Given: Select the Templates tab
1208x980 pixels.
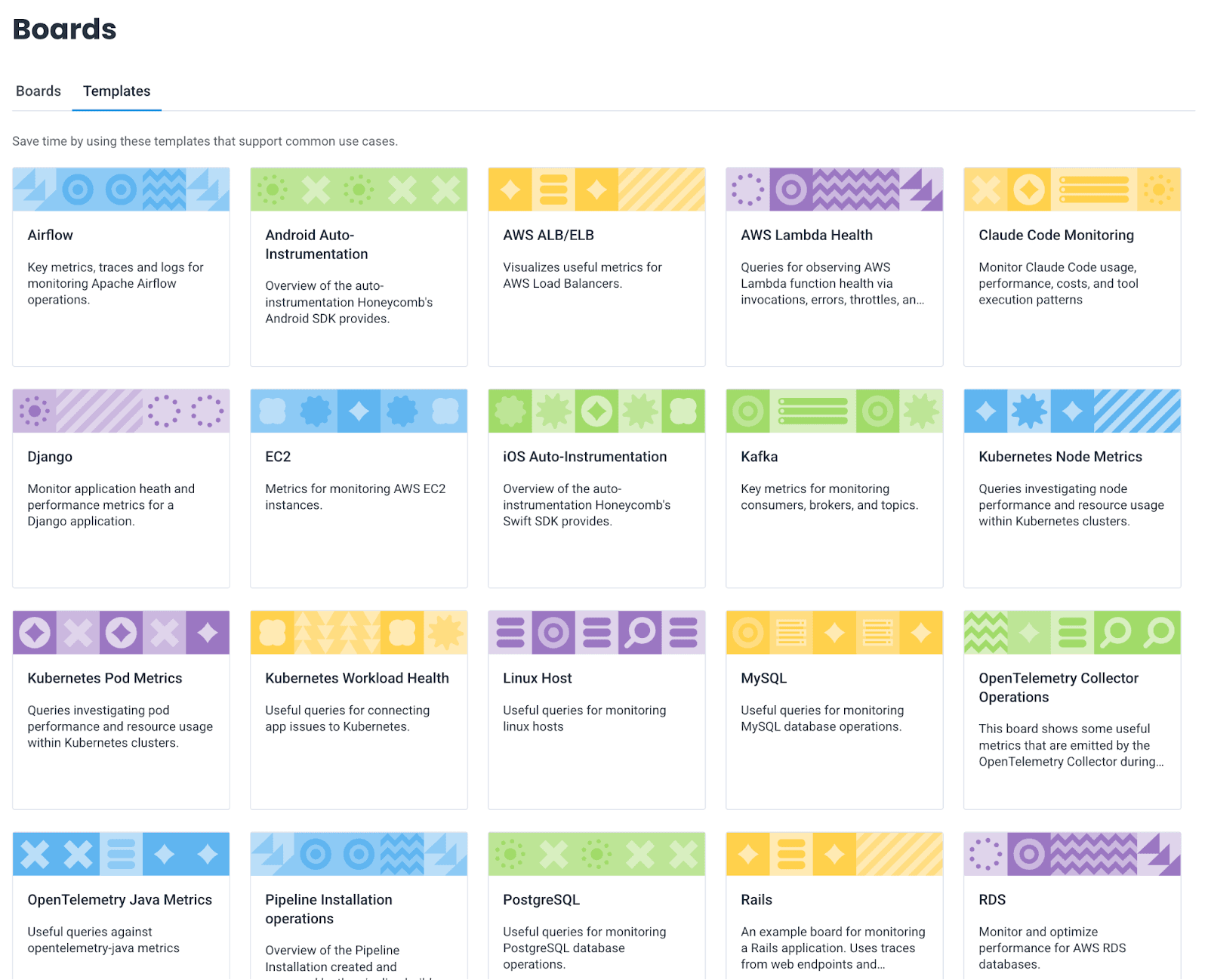Looking at the screenshot, I should (116, 91).
